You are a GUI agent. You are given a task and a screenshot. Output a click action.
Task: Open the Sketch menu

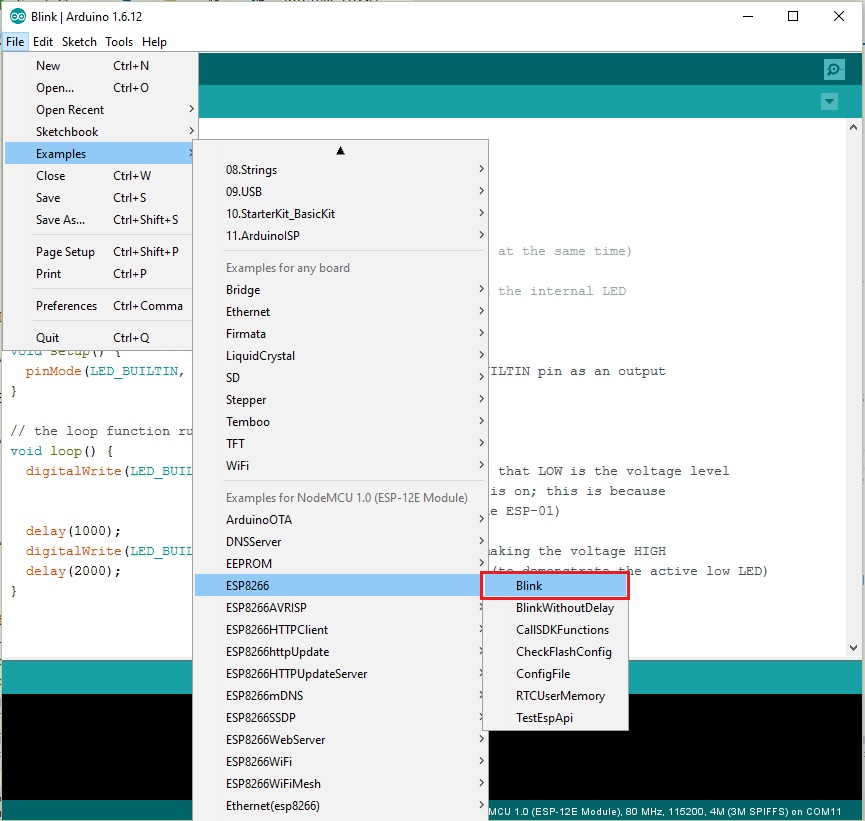coord(79,42)
